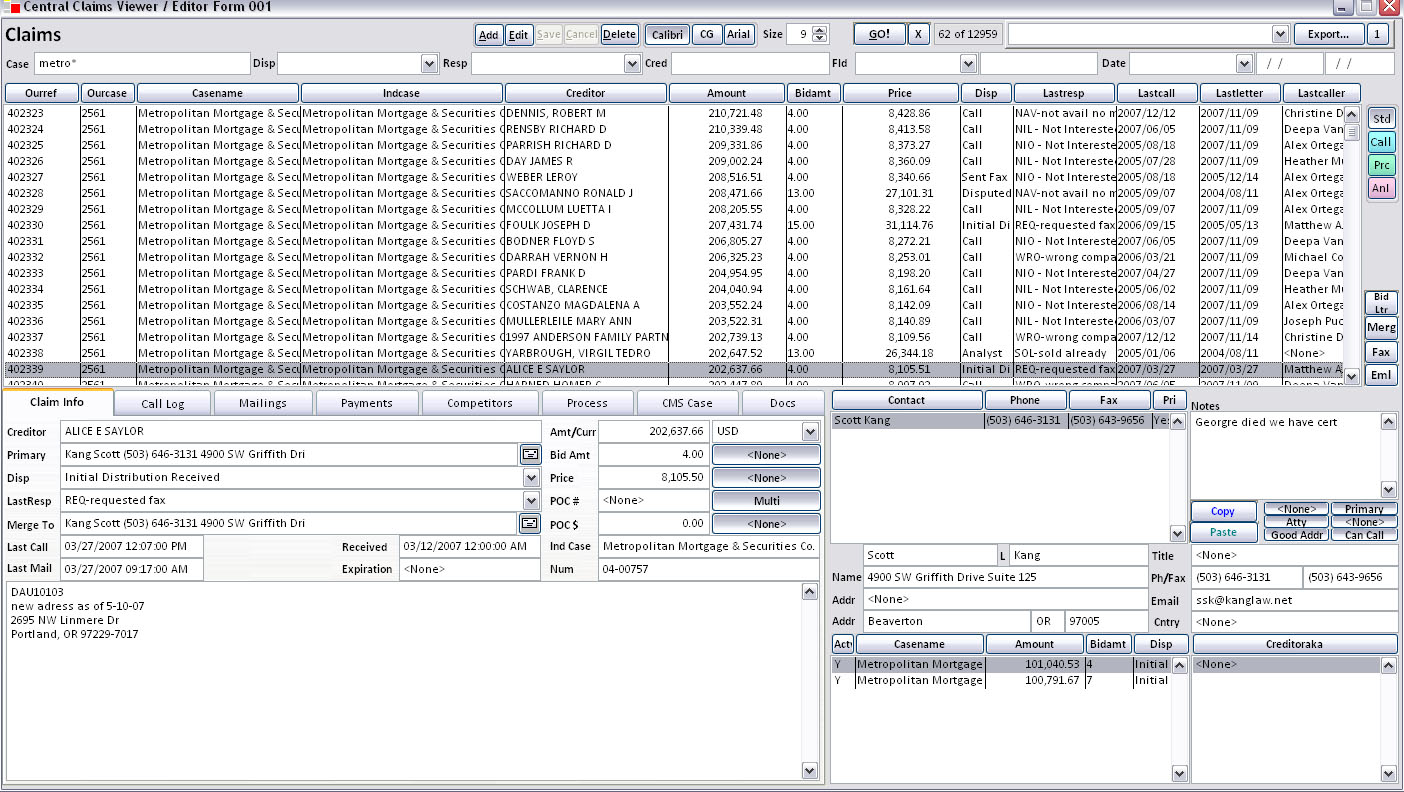Open the Payments tab
Screen dimensions: 1404x792
tap(367, 403)
